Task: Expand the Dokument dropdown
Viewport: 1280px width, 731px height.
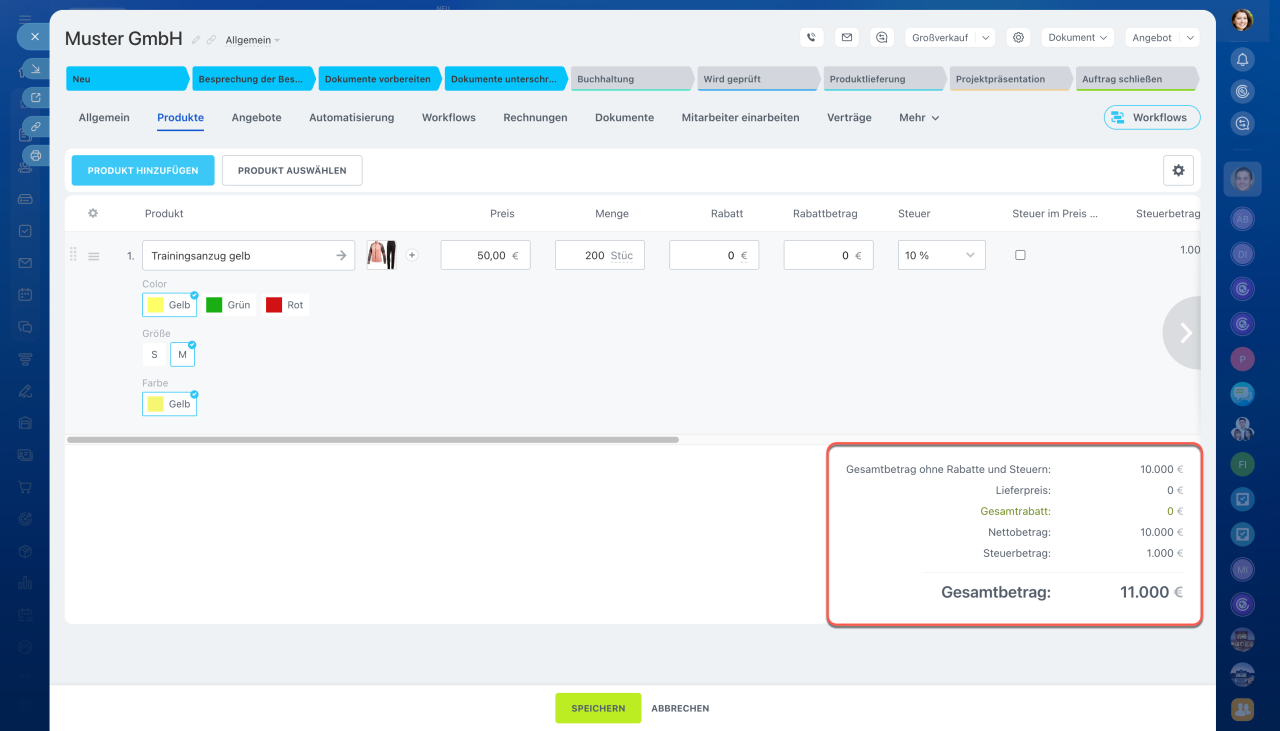Action: (x=1077, y=37)
